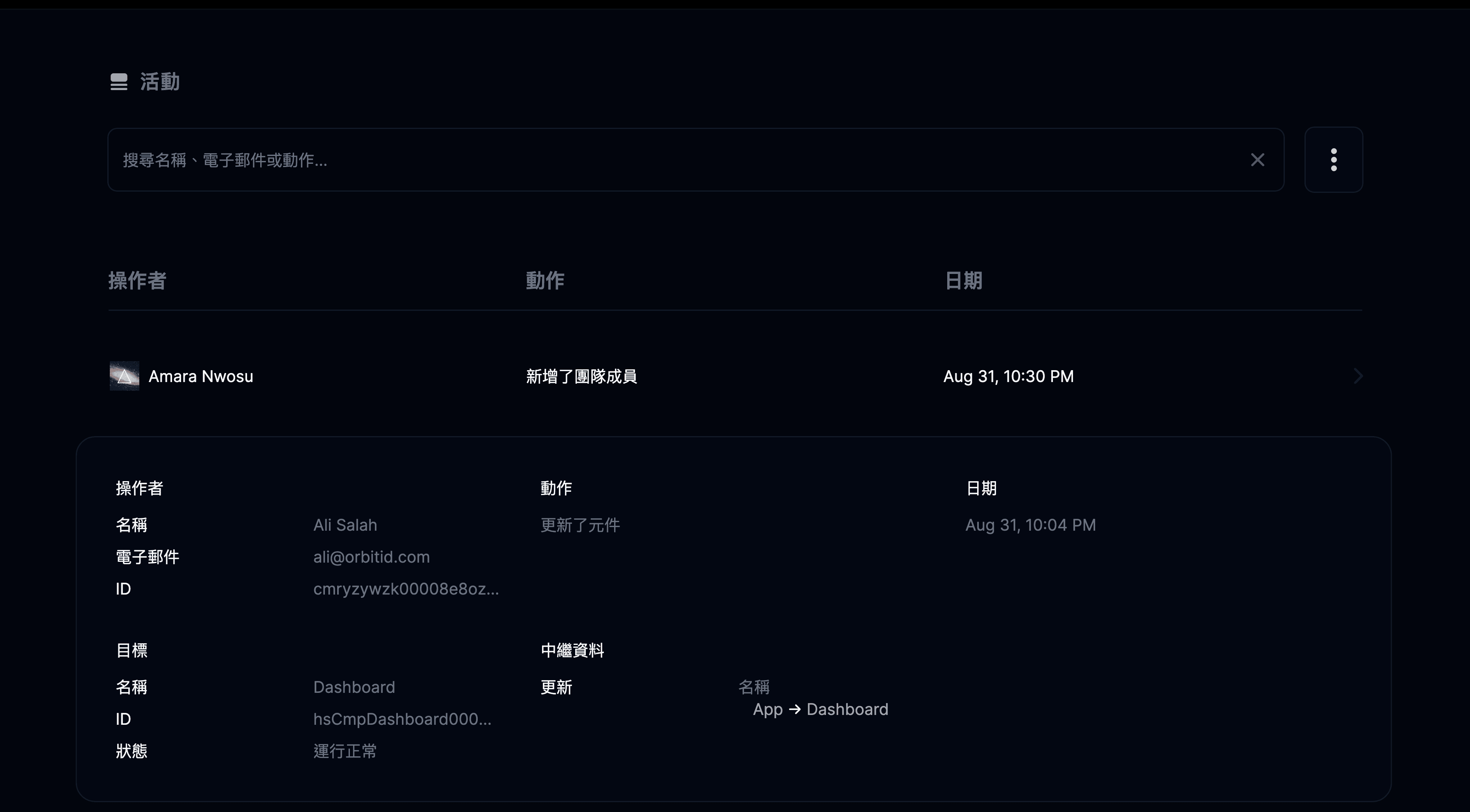Viewport: 1470px width, 812px height.
Task: Clear the search field with the X
Action: point(1257,160)
